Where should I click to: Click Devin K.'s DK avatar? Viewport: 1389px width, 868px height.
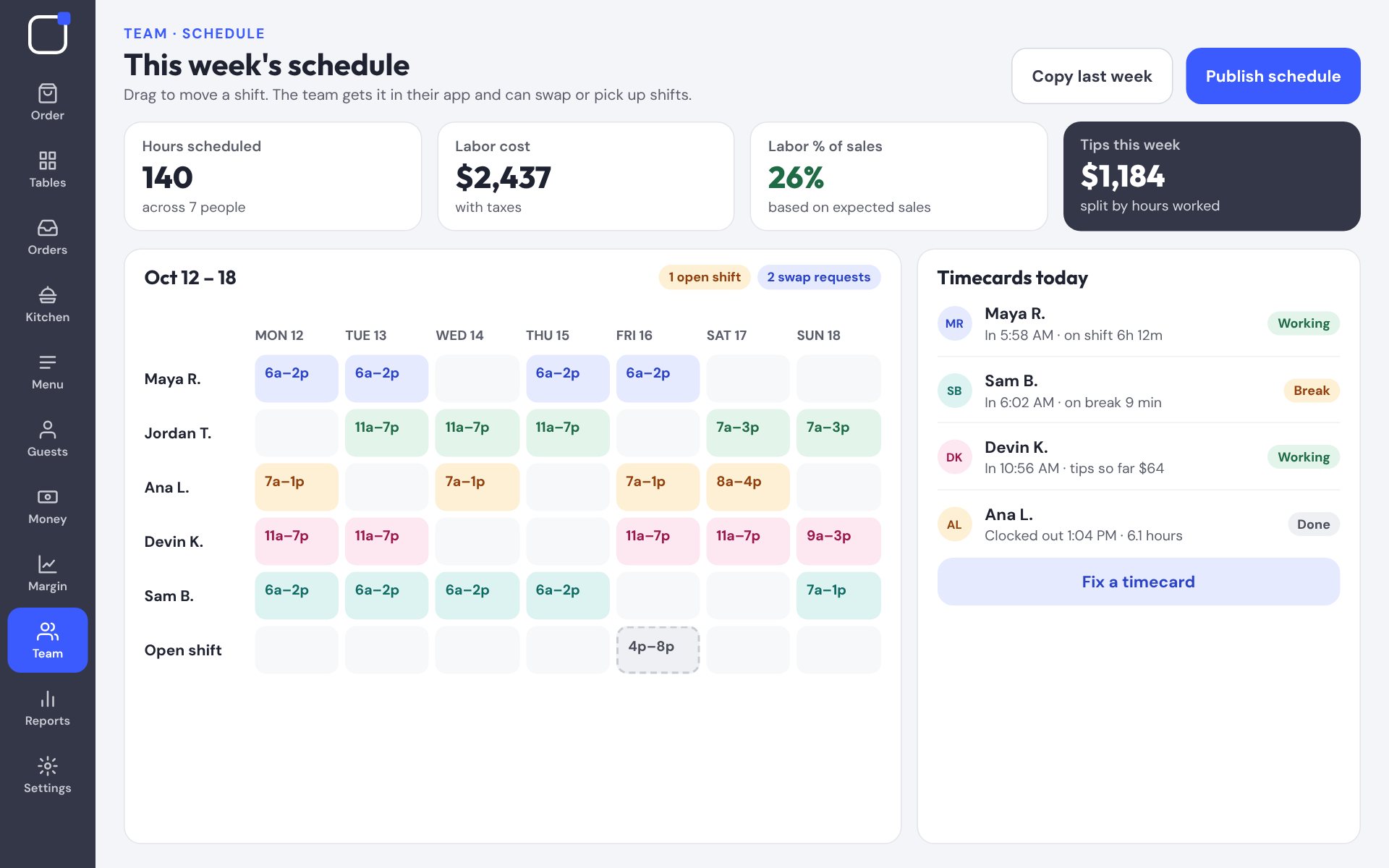(x=954, y=457)
